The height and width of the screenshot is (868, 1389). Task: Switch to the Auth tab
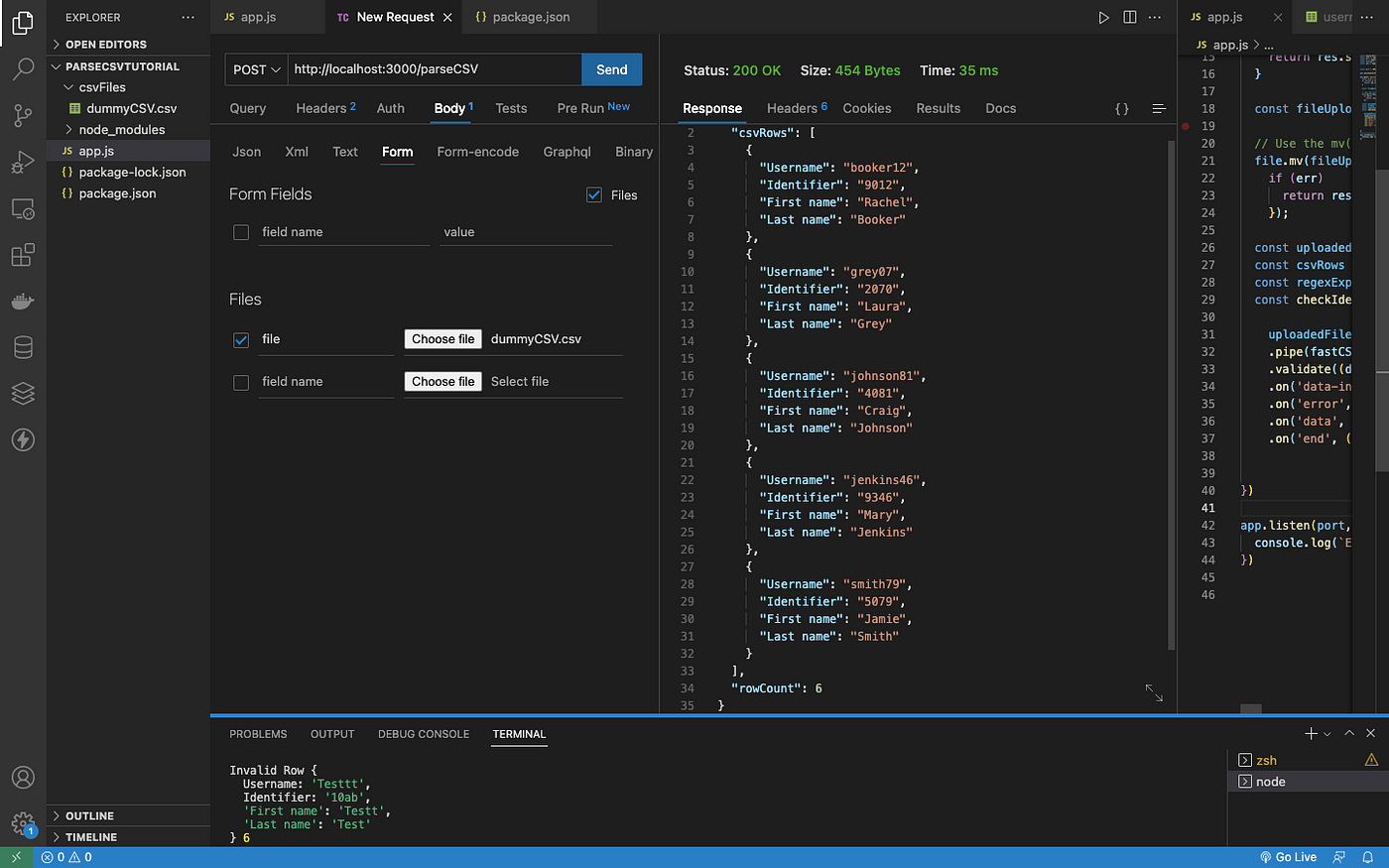391,108
